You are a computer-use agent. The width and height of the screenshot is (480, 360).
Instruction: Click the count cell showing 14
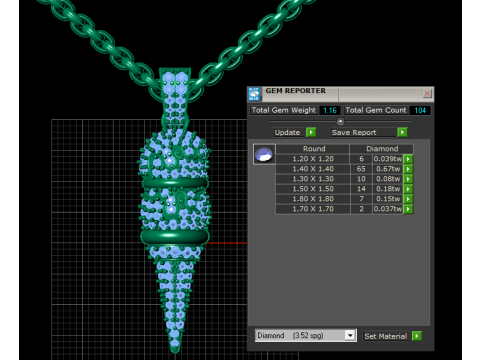point(361,189)
